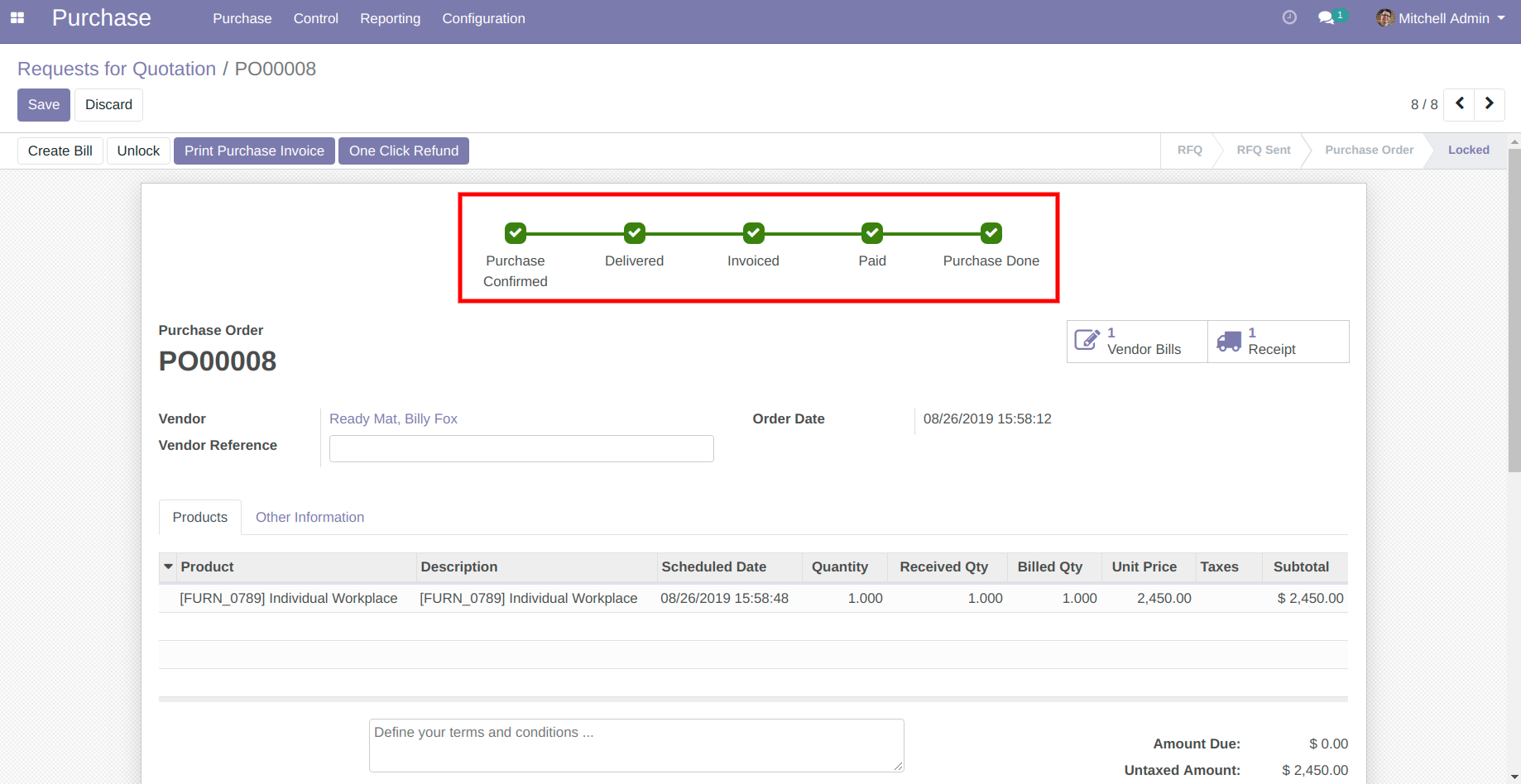1521x784 pixels.
Task: Click Mitchell Admin avatar picture
Action: pos(1384,18)
